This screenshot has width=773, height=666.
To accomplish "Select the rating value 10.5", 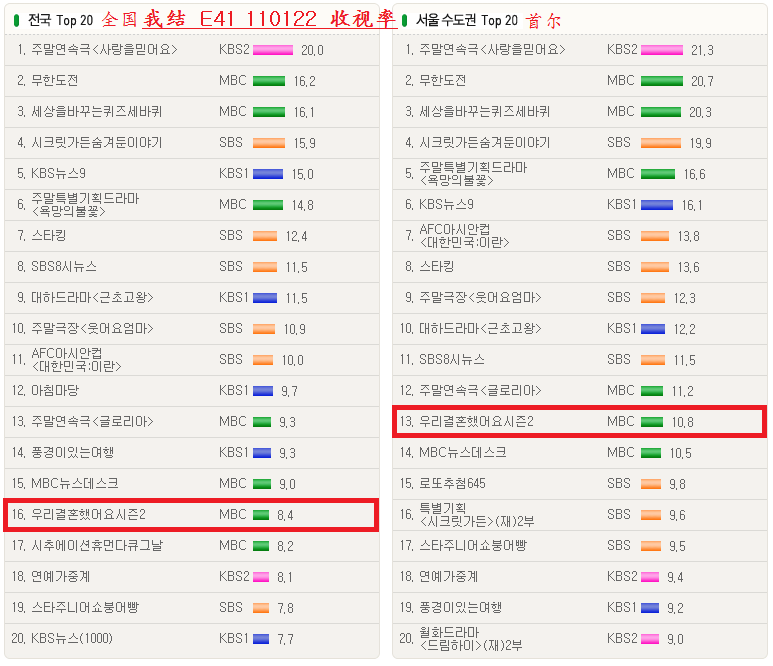I will point(680,454).
